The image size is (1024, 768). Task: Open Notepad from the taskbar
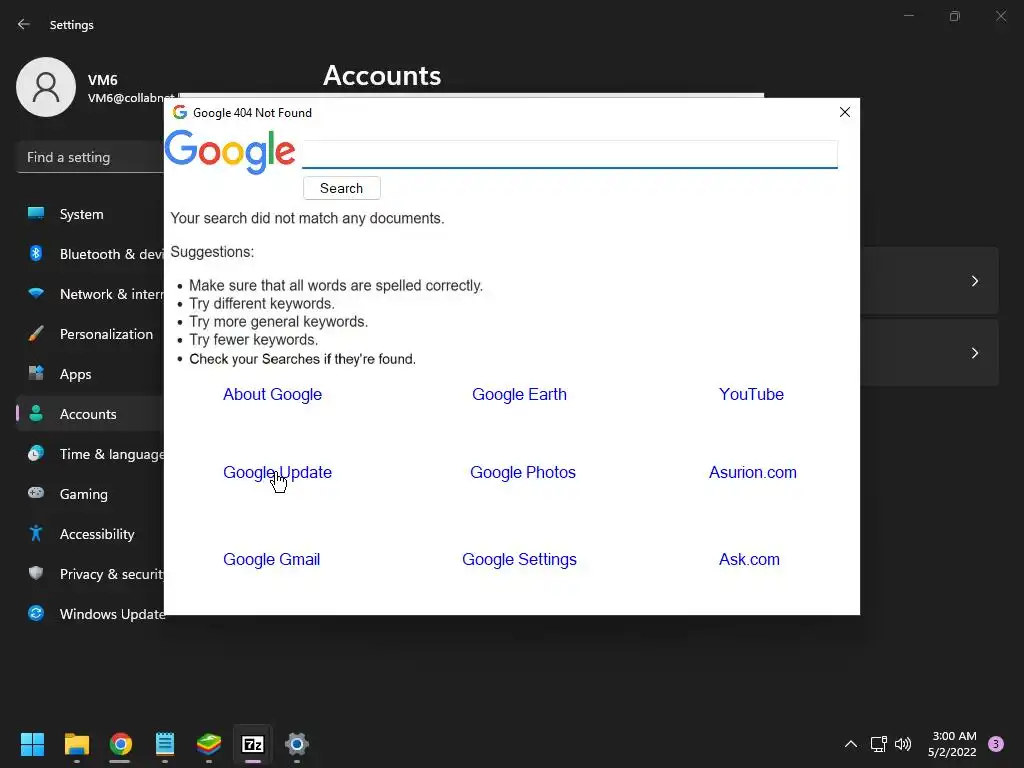[165, 744]
